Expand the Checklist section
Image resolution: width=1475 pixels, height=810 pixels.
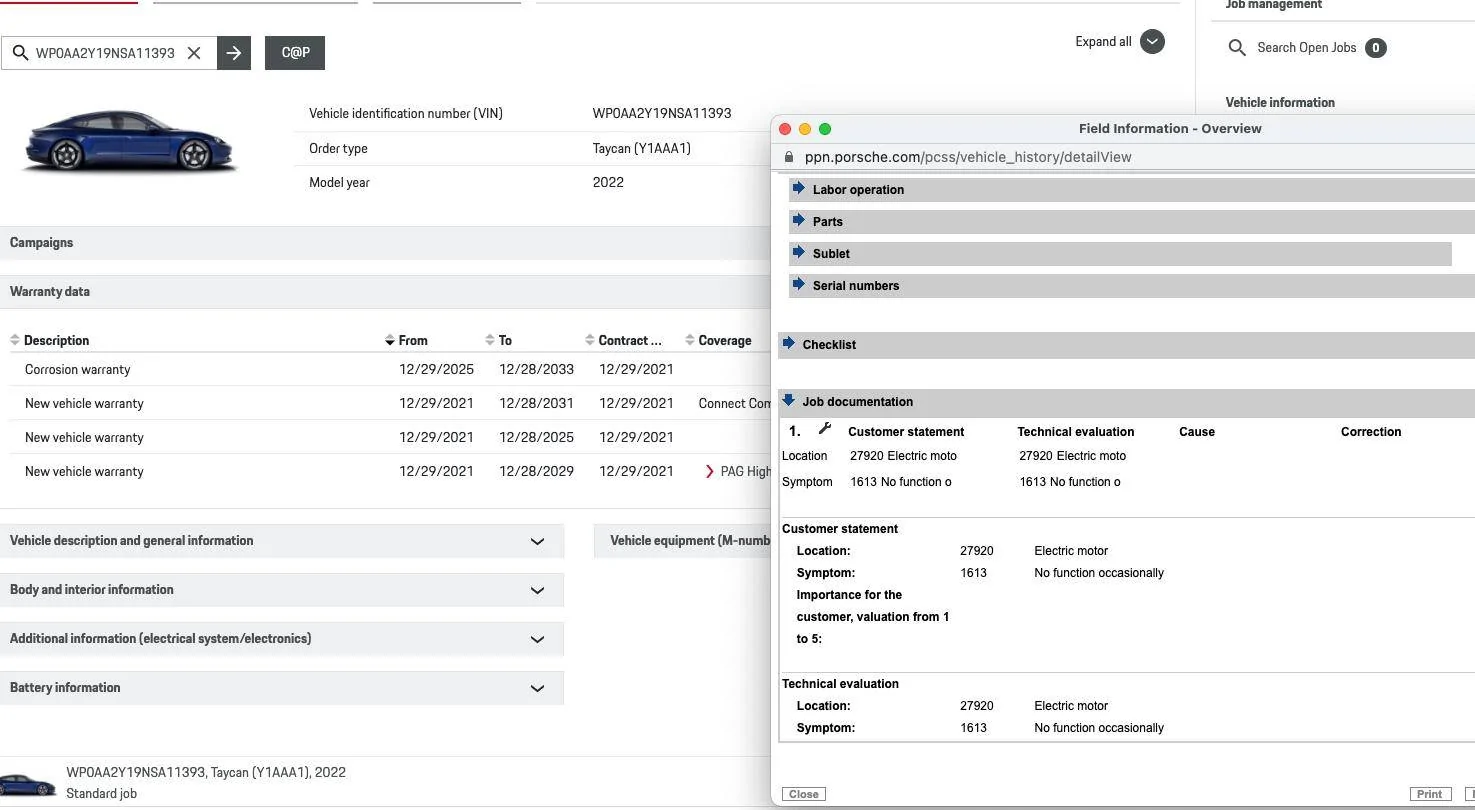click(788, 343)
